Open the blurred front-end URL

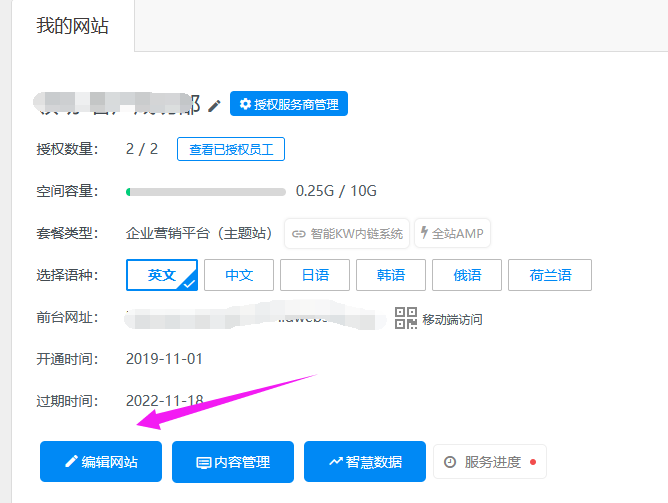[255, 317]
